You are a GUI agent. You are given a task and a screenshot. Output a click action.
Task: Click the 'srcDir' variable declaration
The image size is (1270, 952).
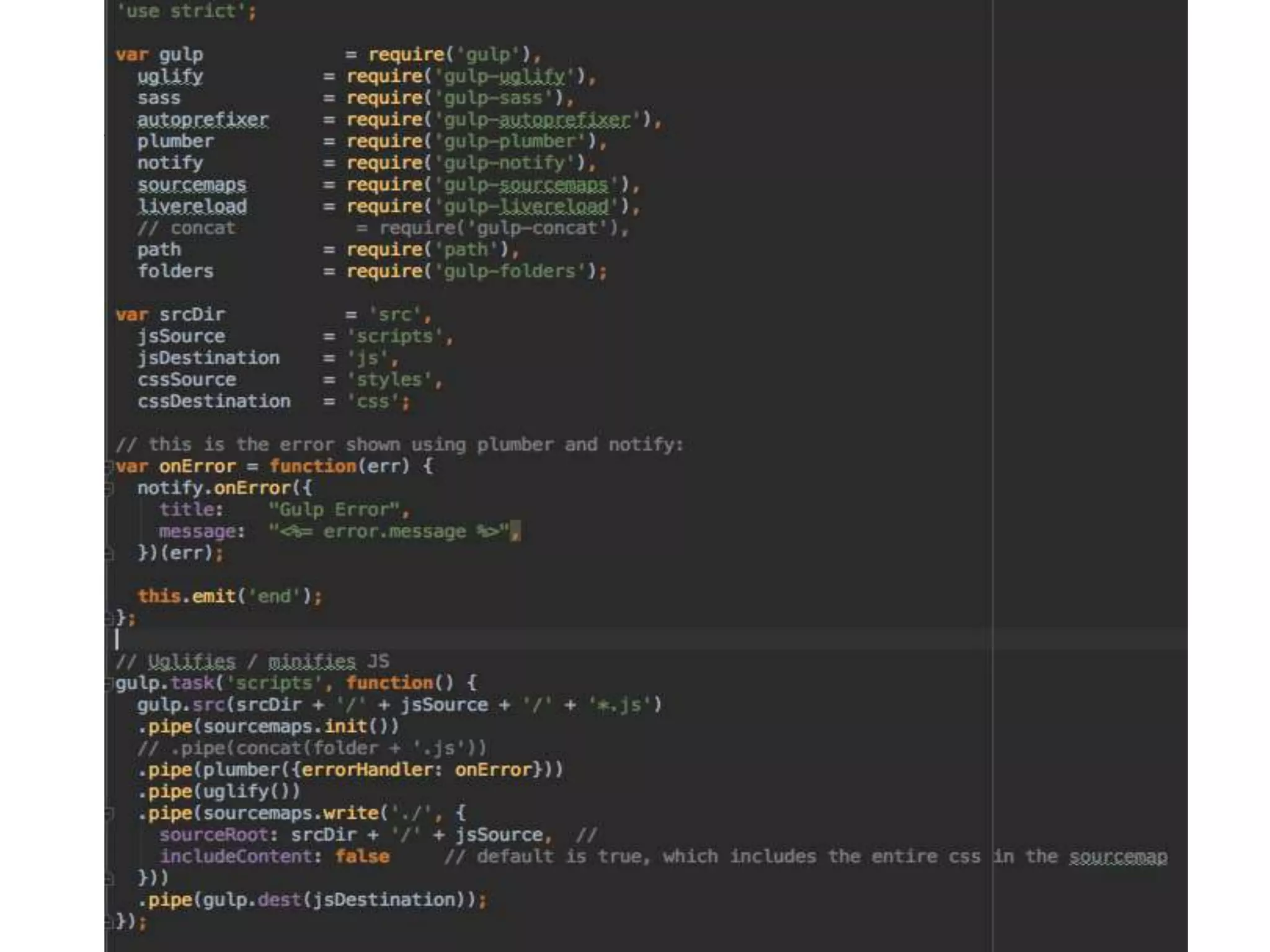click(x=192, y=315)
